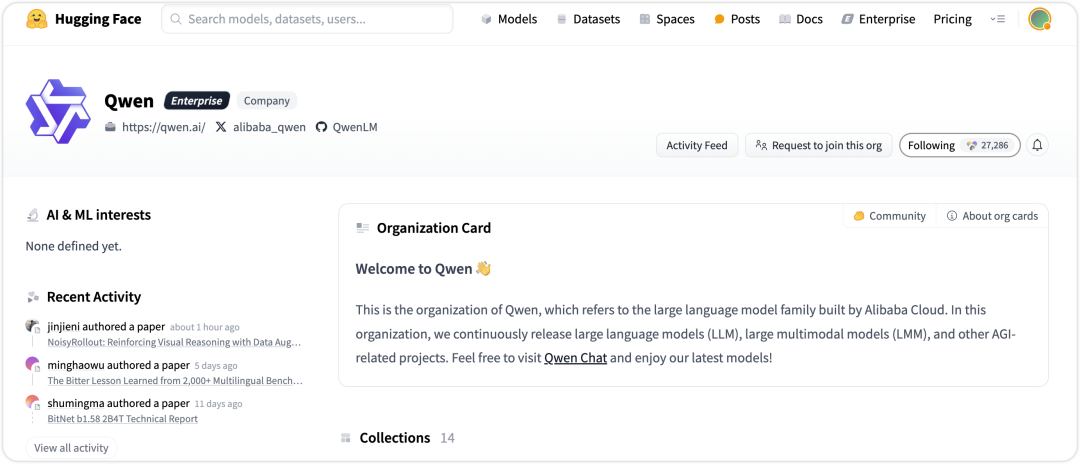Click Request to join this org
The height and width of the screenshot is (464, 1080).
click(819, 145)
